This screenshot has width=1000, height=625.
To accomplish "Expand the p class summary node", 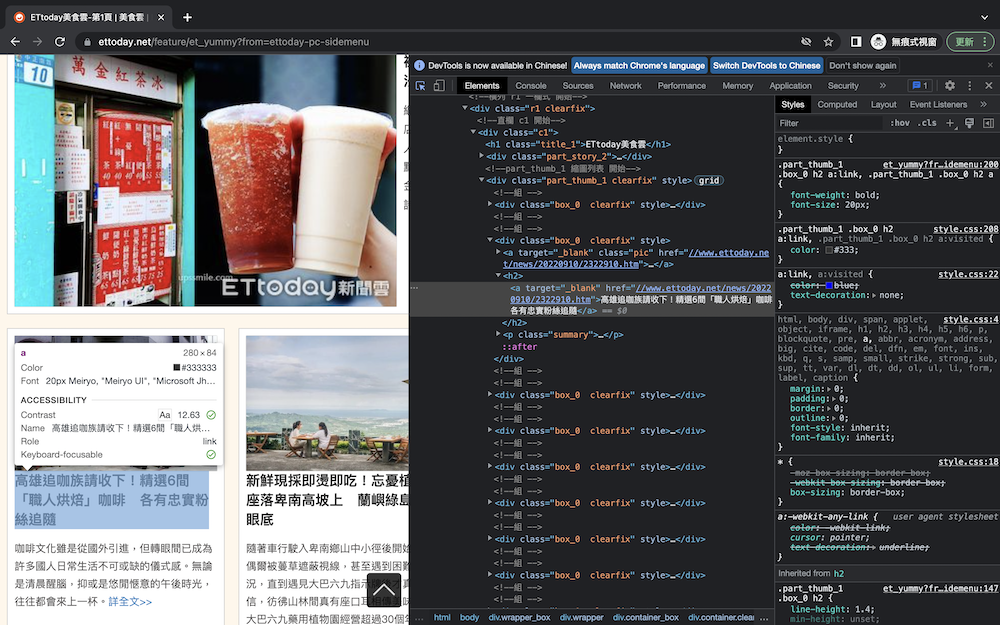I will (498, 334).
